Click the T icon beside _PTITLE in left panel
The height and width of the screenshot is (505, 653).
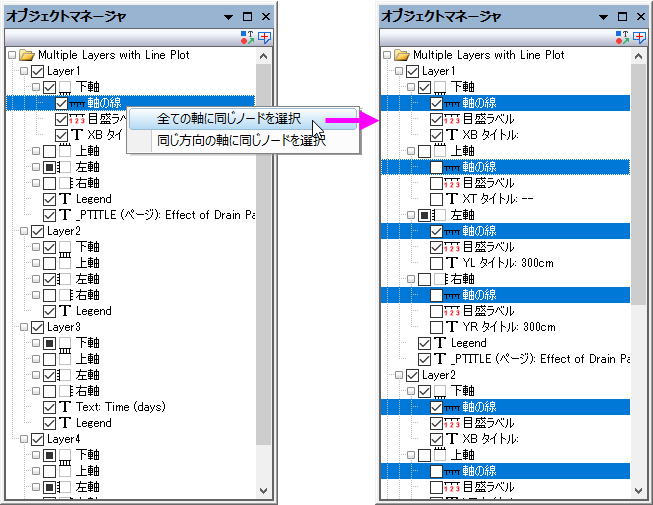pyautogui.click(x=65, y=215)
